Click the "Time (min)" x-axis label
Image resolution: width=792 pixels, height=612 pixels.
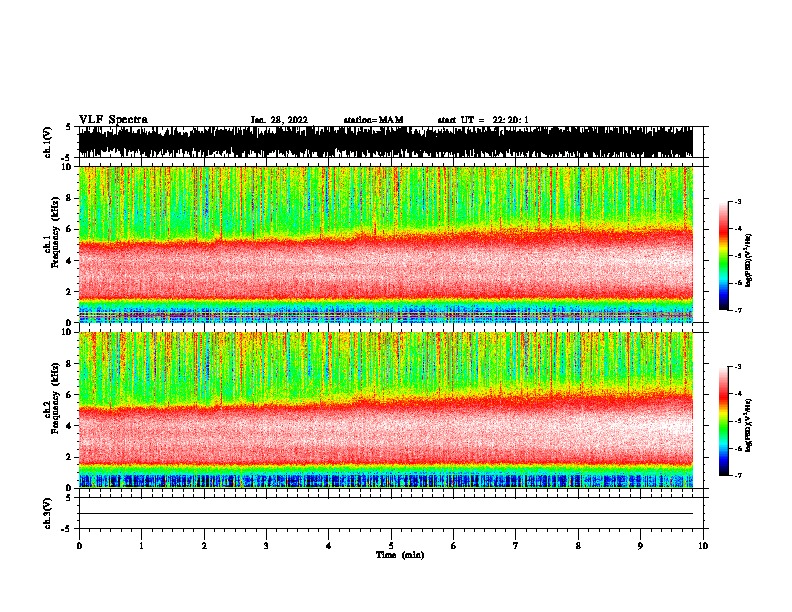pos(400,555)
